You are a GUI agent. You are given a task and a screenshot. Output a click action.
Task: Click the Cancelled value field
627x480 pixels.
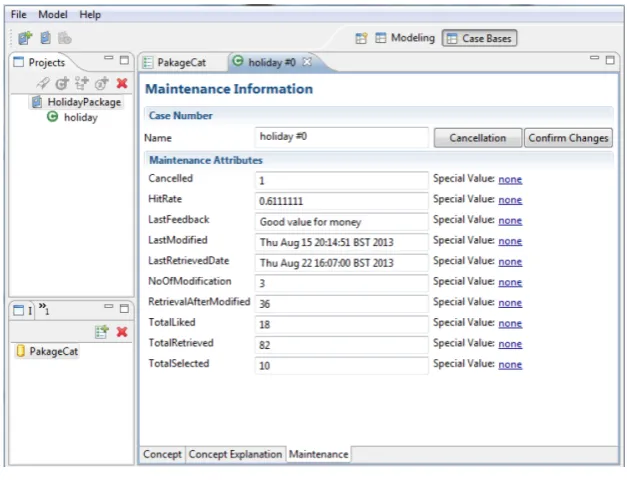[342, 180]
